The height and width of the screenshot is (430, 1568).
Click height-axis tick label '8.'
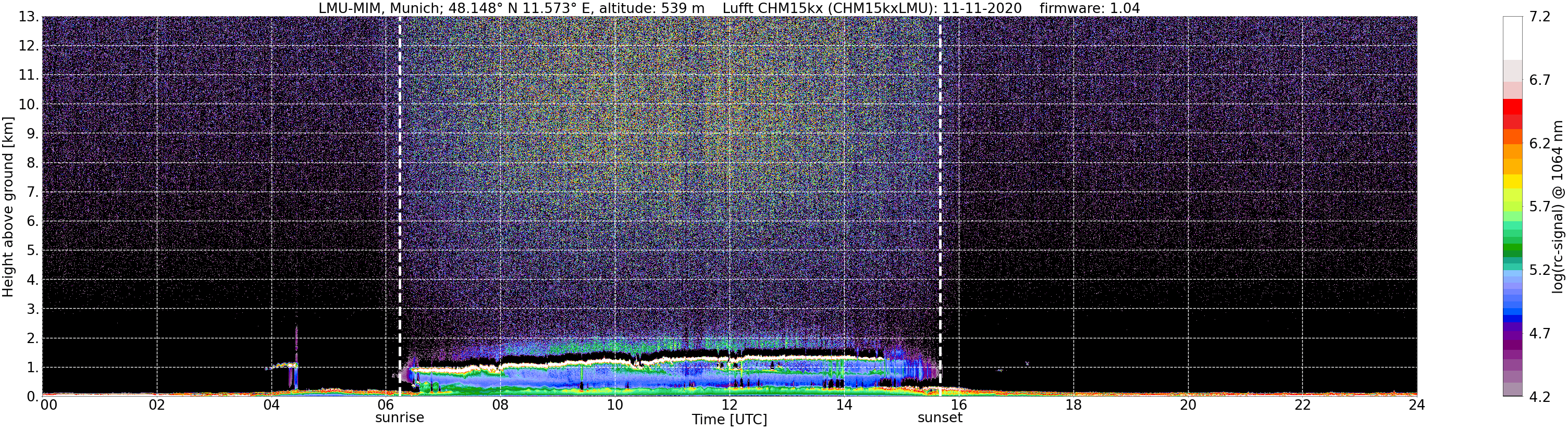tap(33, 163)
